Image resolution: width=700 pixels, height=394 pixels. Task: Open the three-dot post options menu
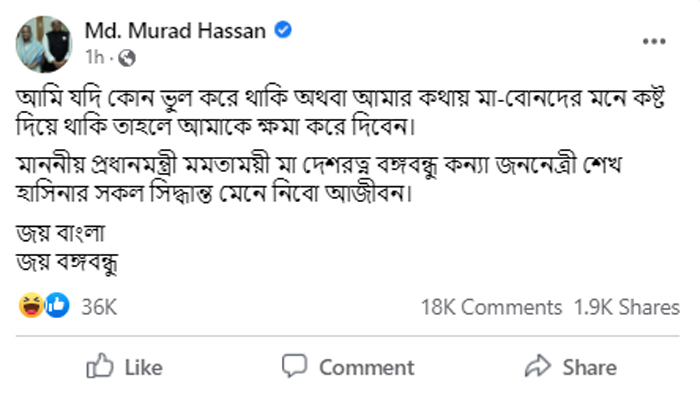coord(654,41)
